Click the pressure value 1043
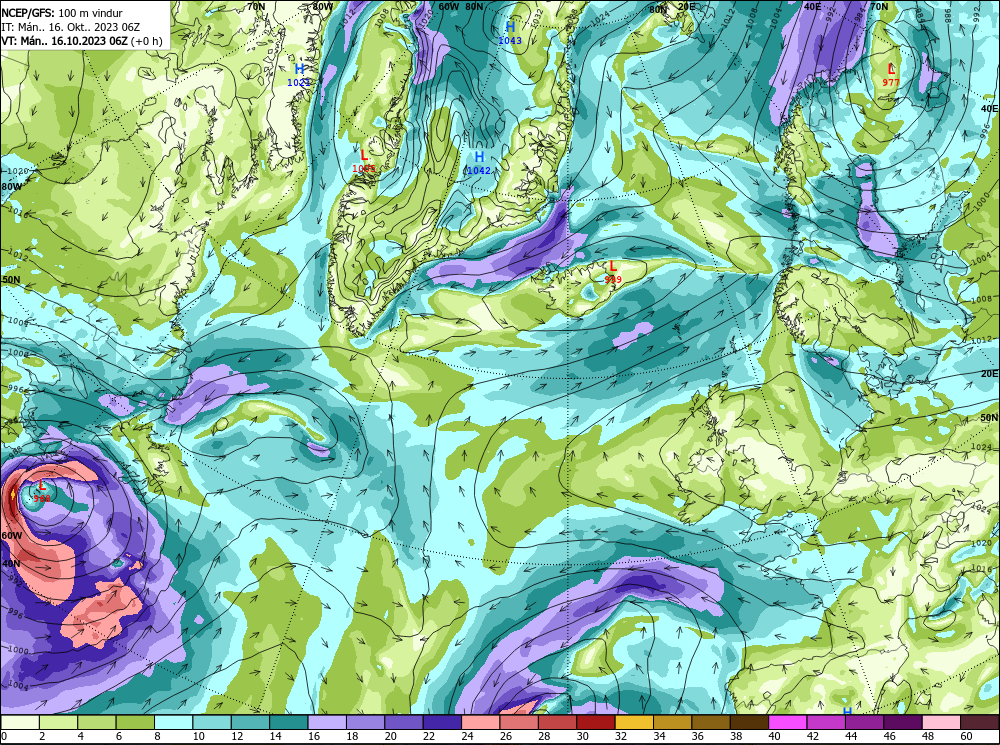1000x745 pixels. coord(510,40)
